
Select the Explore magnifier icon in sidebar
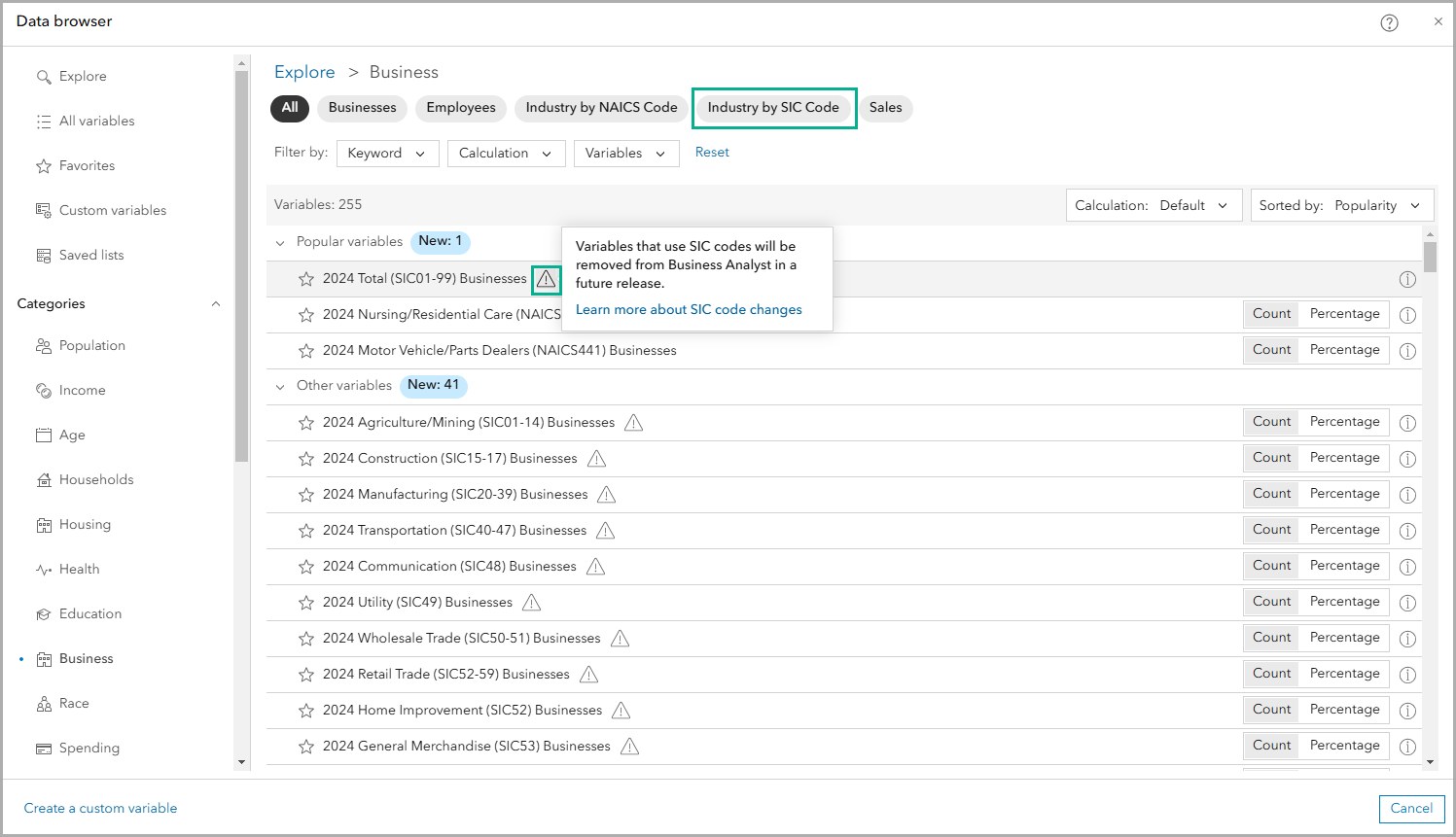point(44,76)
